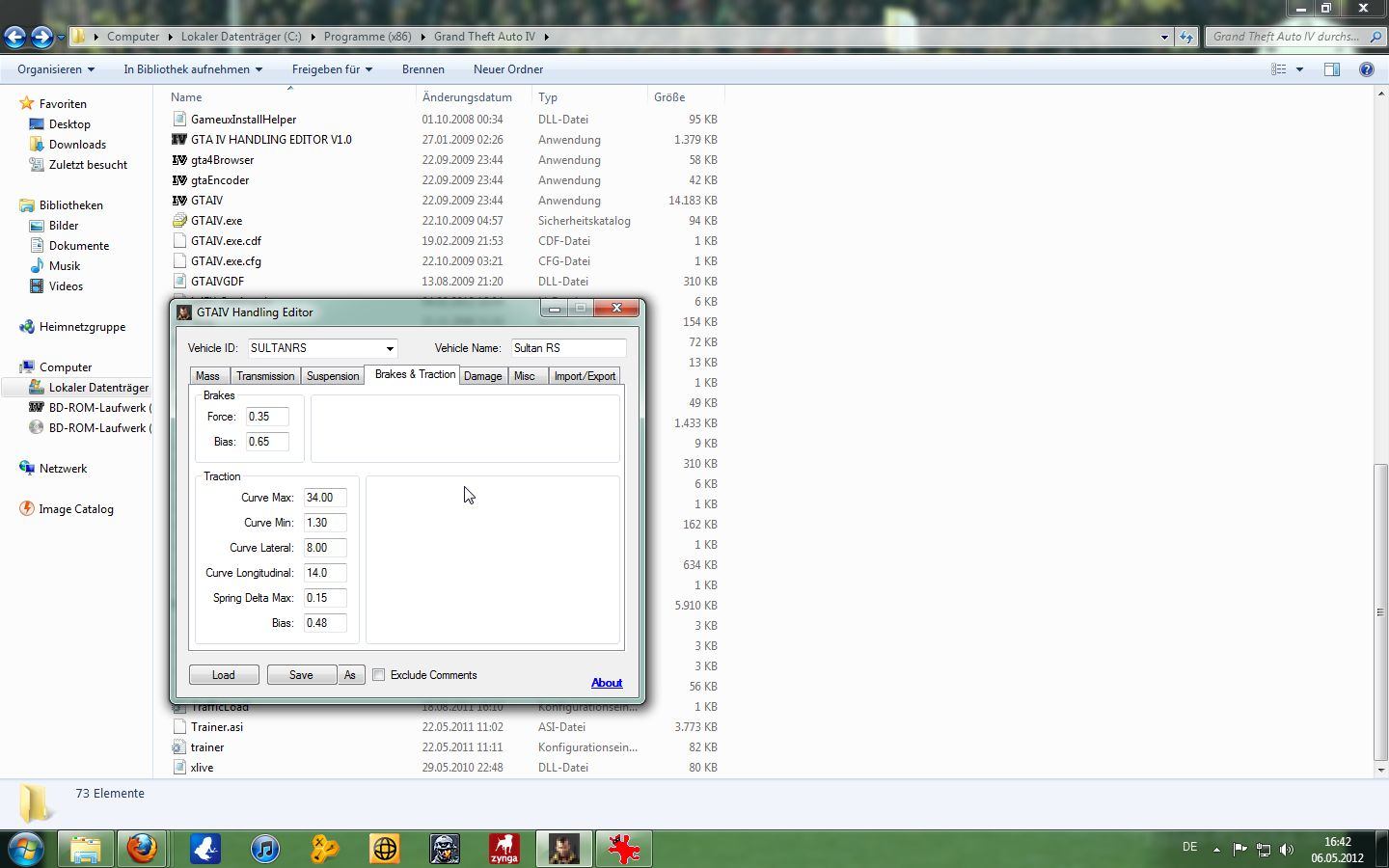The image size is (1389, 868).
Task: Open the About link
Action: pos(607,683)
